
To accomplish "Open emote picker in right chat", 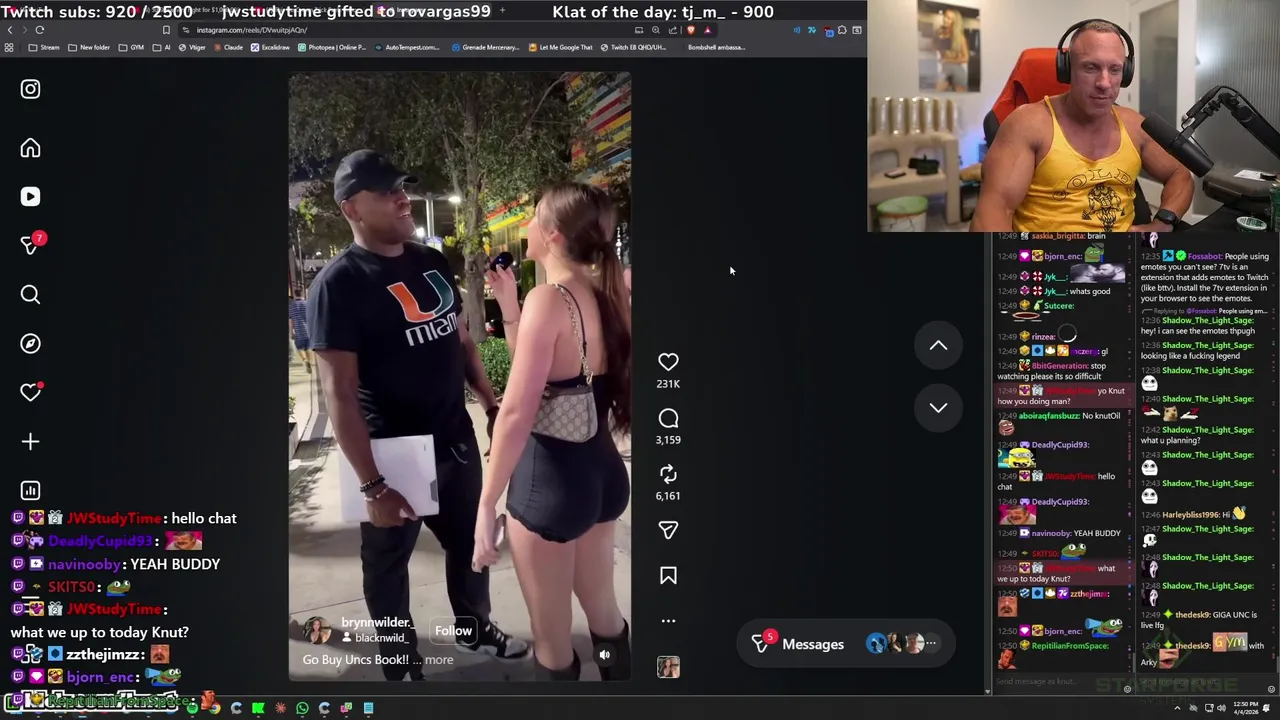I will [1271, 689].
